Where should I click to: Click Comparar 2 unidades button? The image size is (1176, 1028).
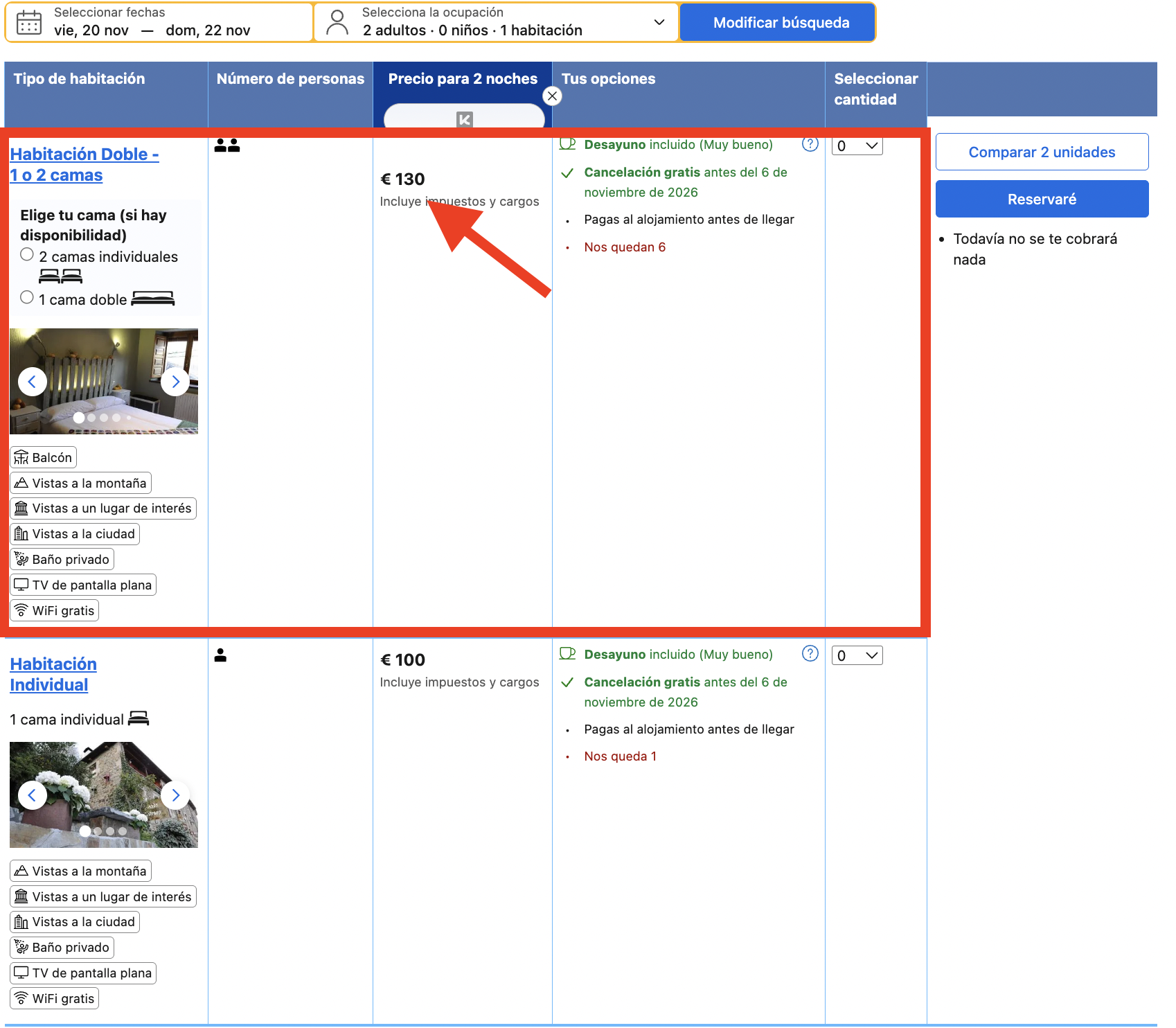1042,152
